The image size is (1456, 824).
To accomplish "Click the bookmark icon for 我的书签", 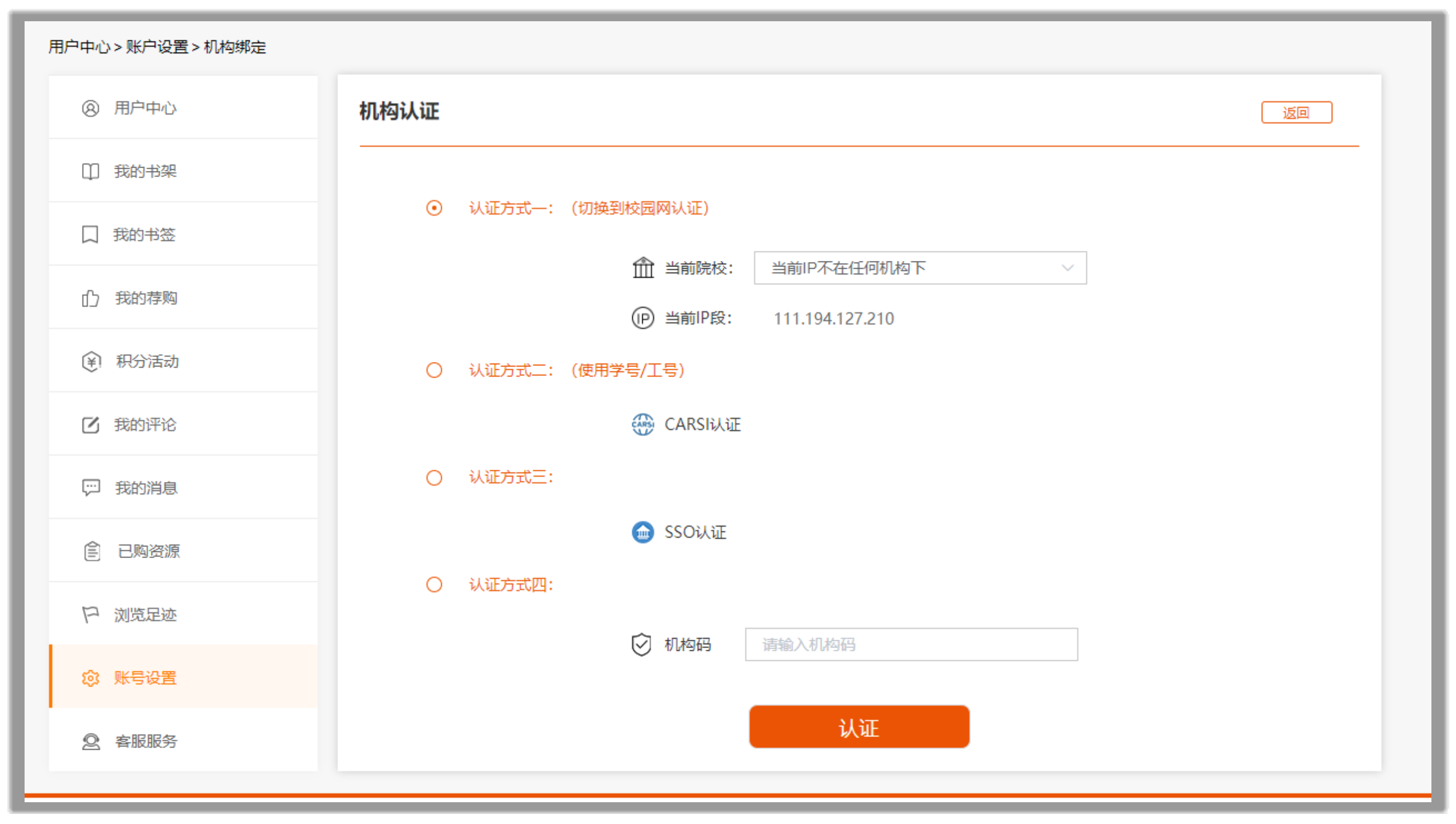I will (x=90, y=234).
